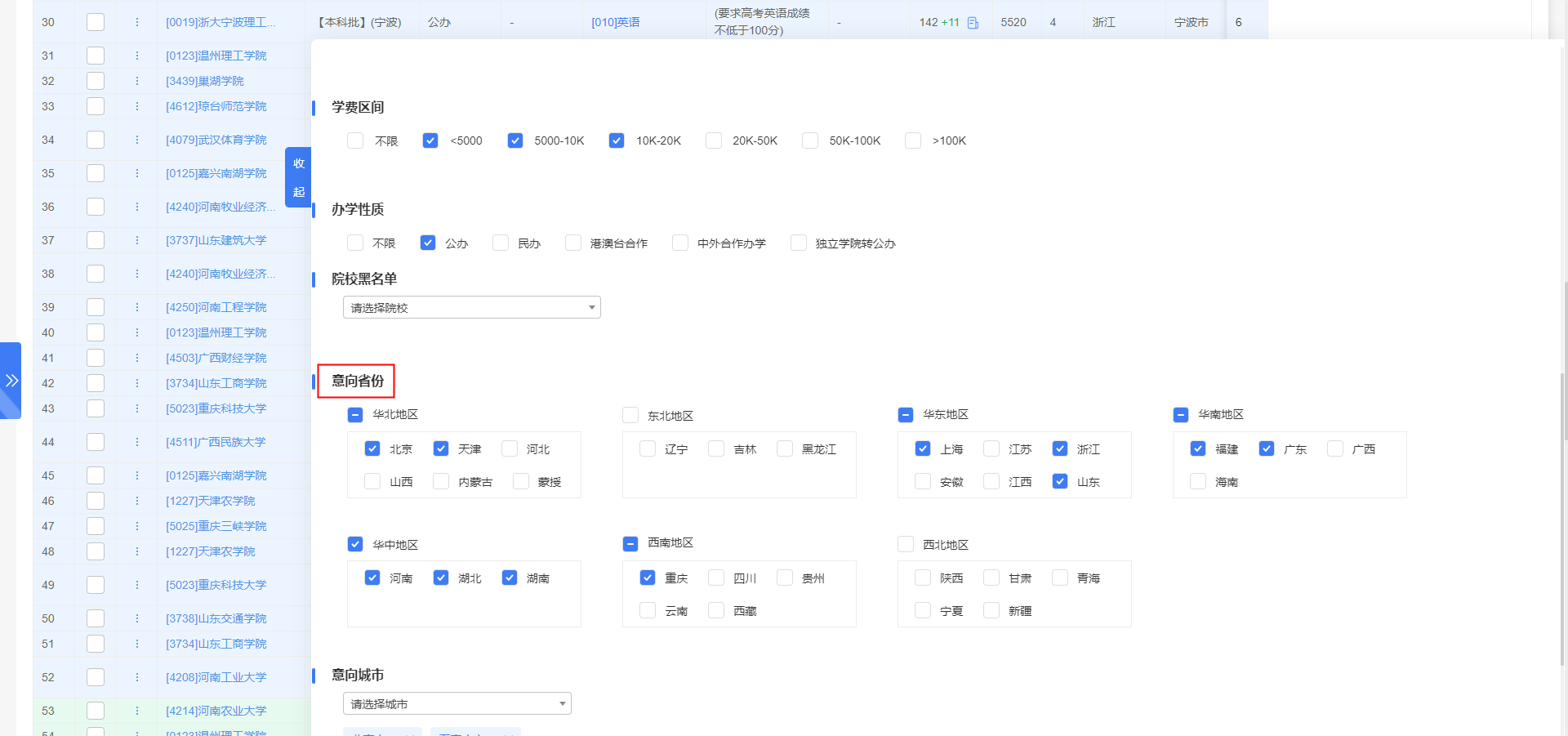Open the actions menu for 河南农业大学
The image size is (1568, 736).
(136, 711)
